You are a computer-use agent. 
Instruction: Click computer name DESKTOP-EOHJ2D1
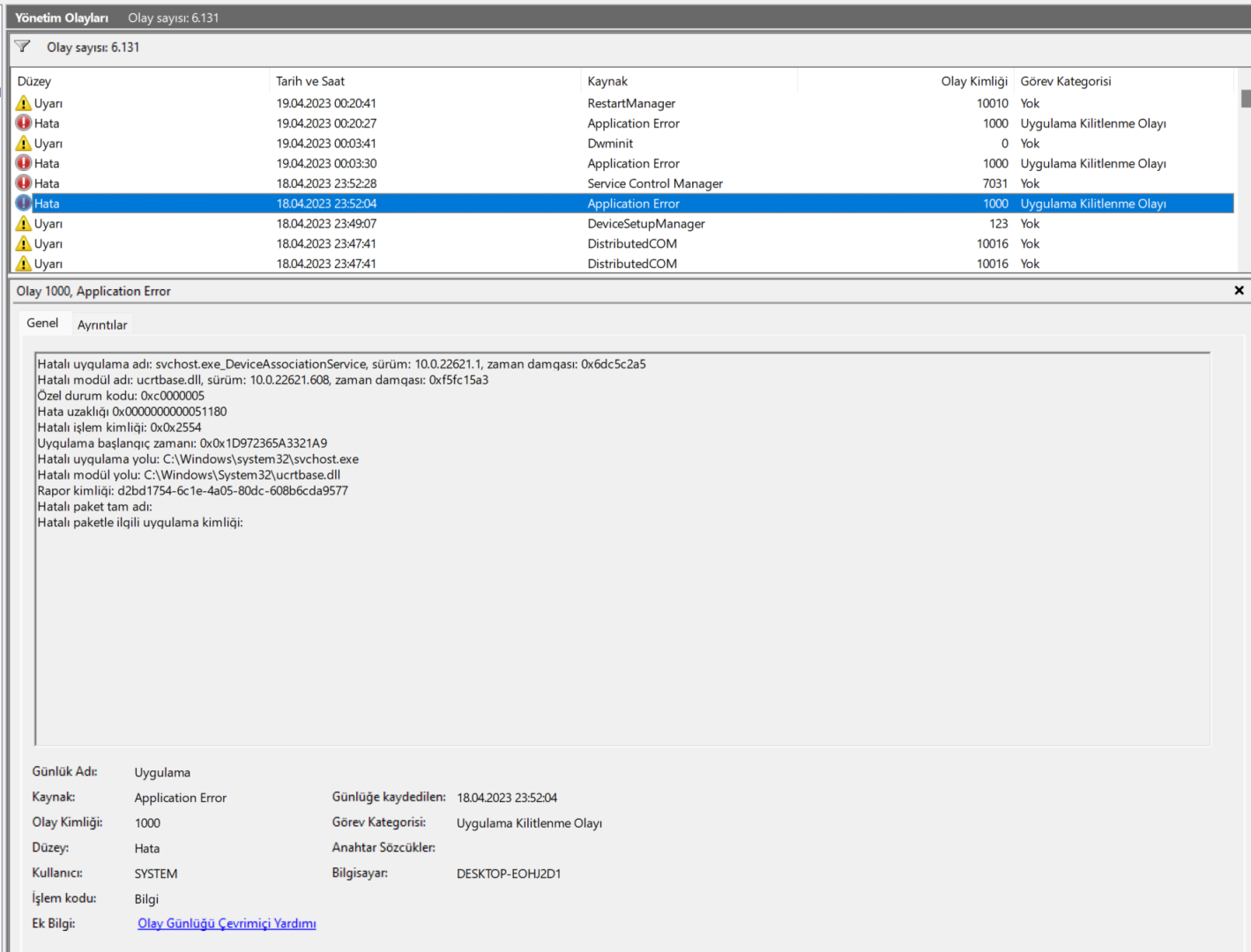pyautogui.click(x=509, y=874)
